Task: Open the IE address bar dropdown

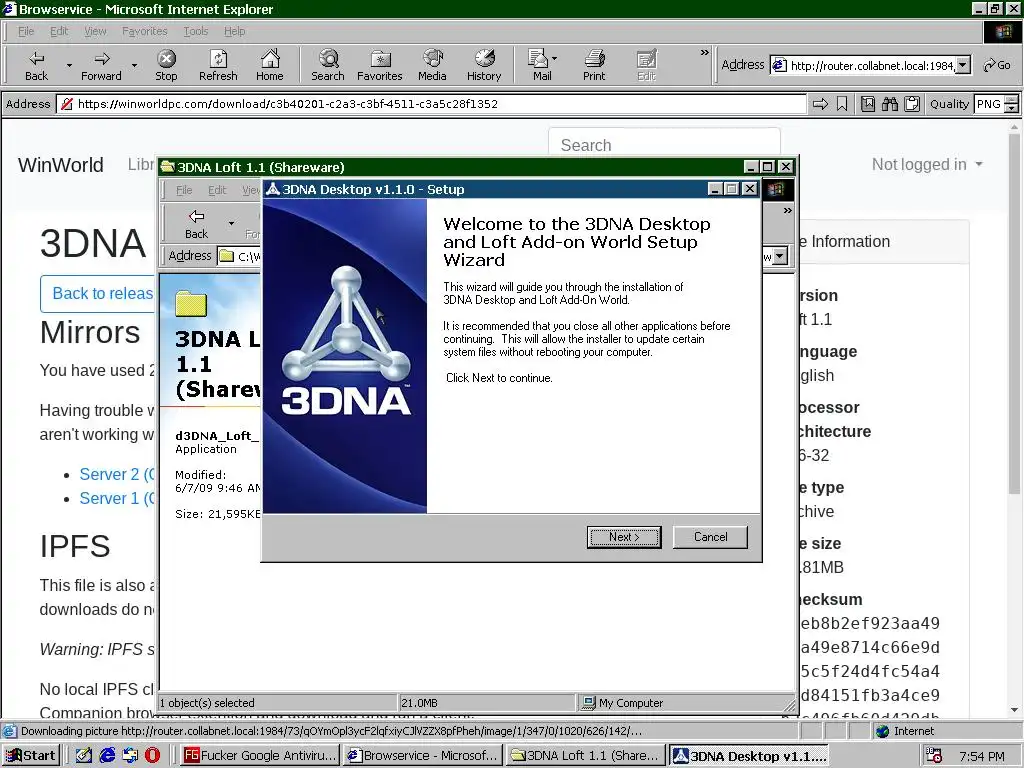Action: point(963,65)
